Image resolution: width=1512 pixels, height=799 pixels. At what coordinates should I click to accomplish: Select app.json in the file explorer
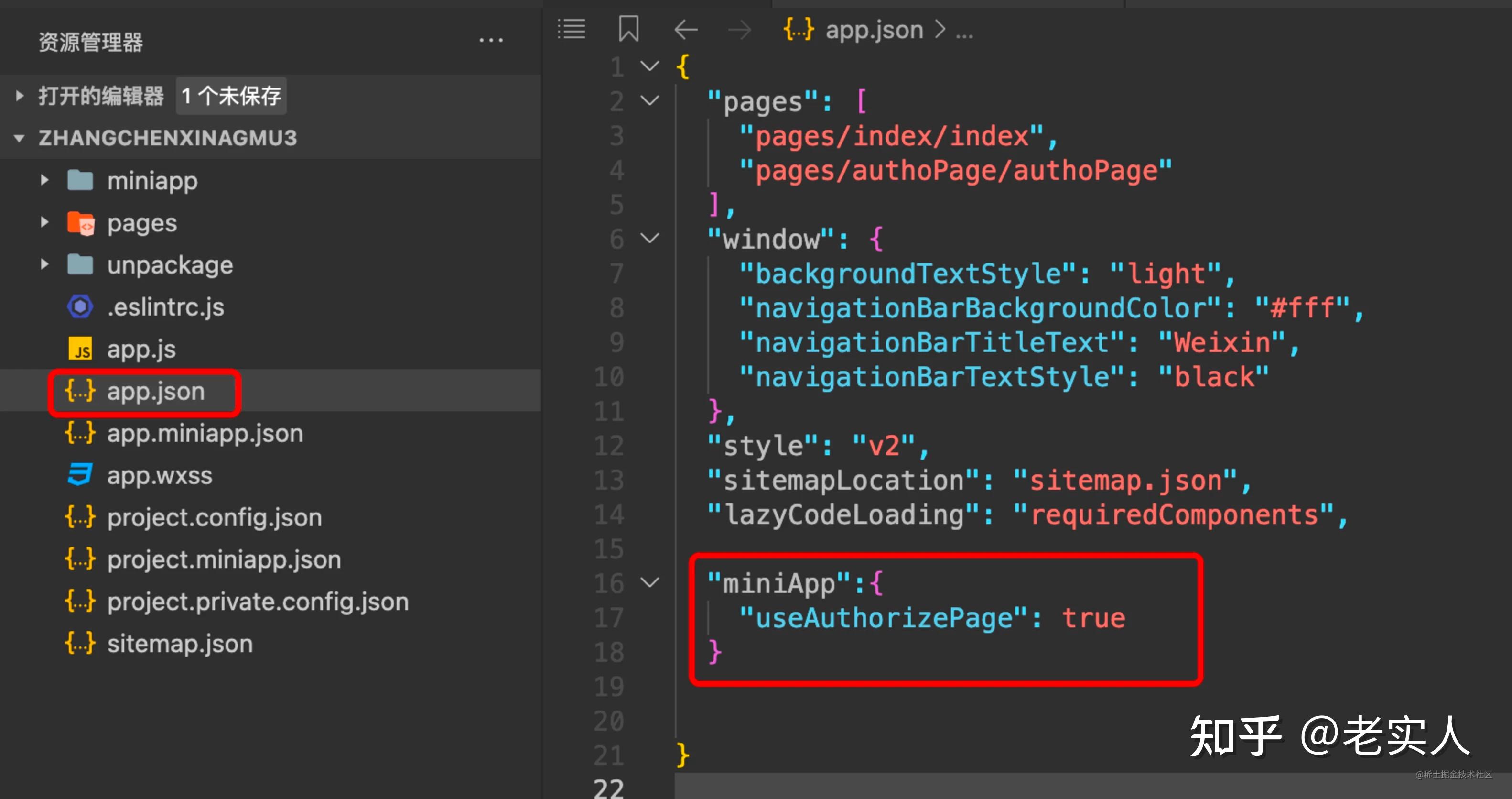(155, 391)
